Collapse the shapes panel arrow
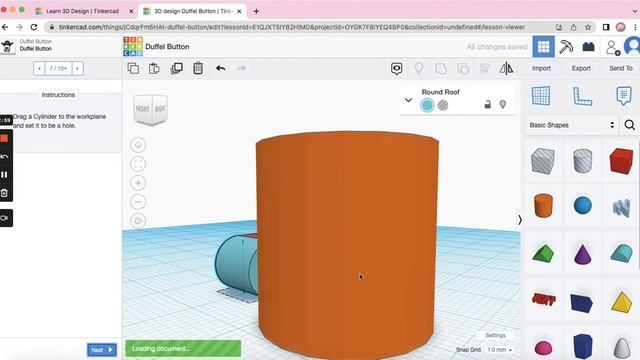 coord(520,220)
